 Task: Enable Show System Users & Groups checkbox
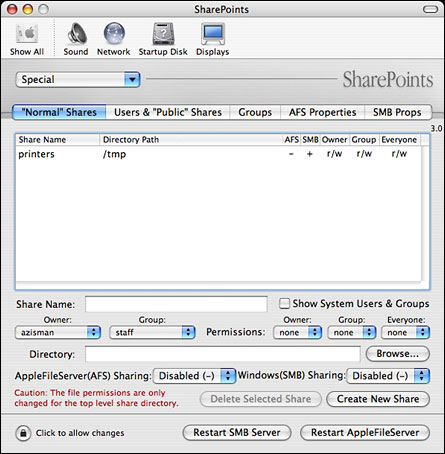[284, 304]
